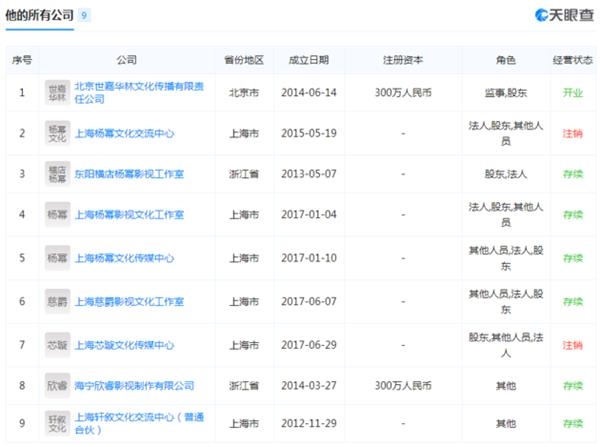Viewport: 600px width, 447px height.
Task: Select the date 2017-01-04
Action: tap(309, 215)
